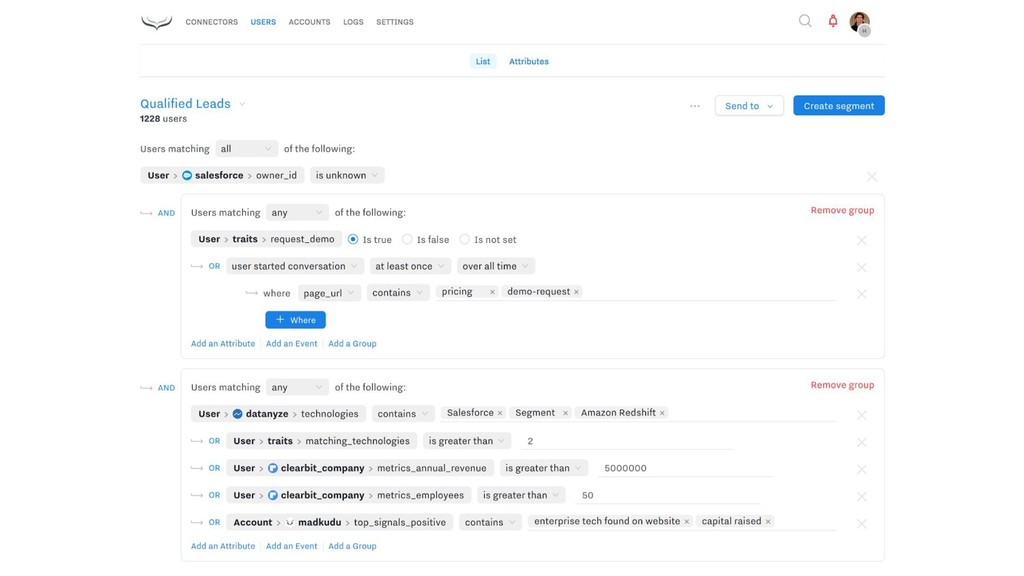Open the user profile avatar
The width and height of the screenshot is (1024, 576).
click(x=859, y=22)
